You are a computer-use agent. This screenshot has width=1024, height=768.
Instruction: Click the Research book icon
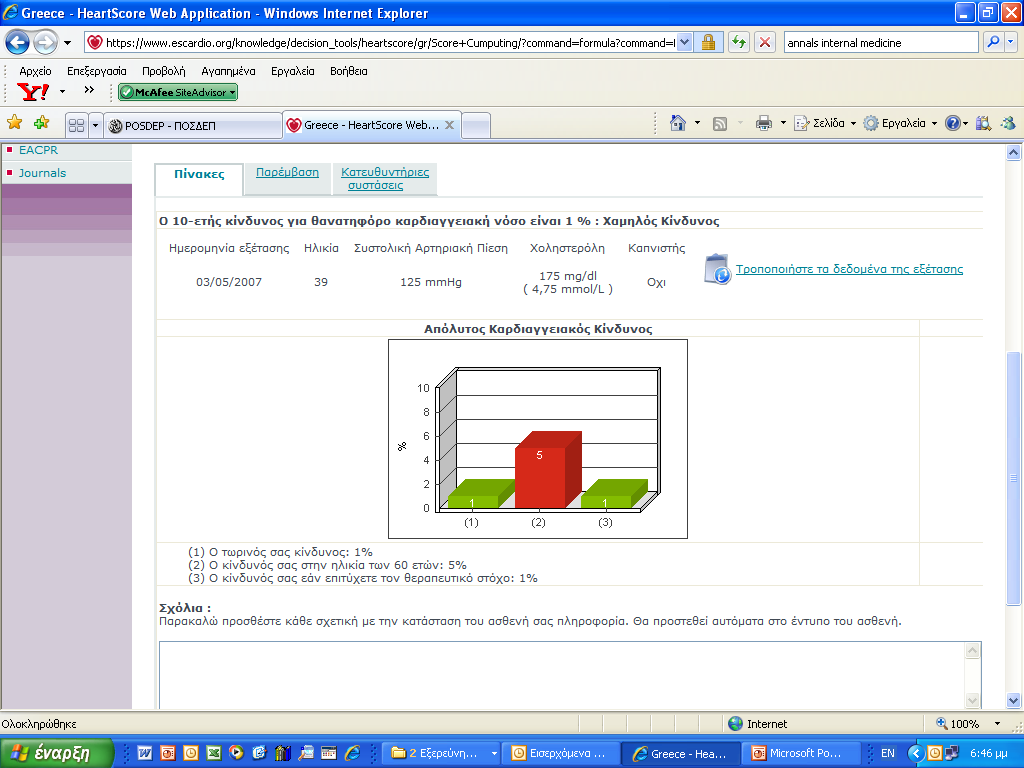(983, 123)
